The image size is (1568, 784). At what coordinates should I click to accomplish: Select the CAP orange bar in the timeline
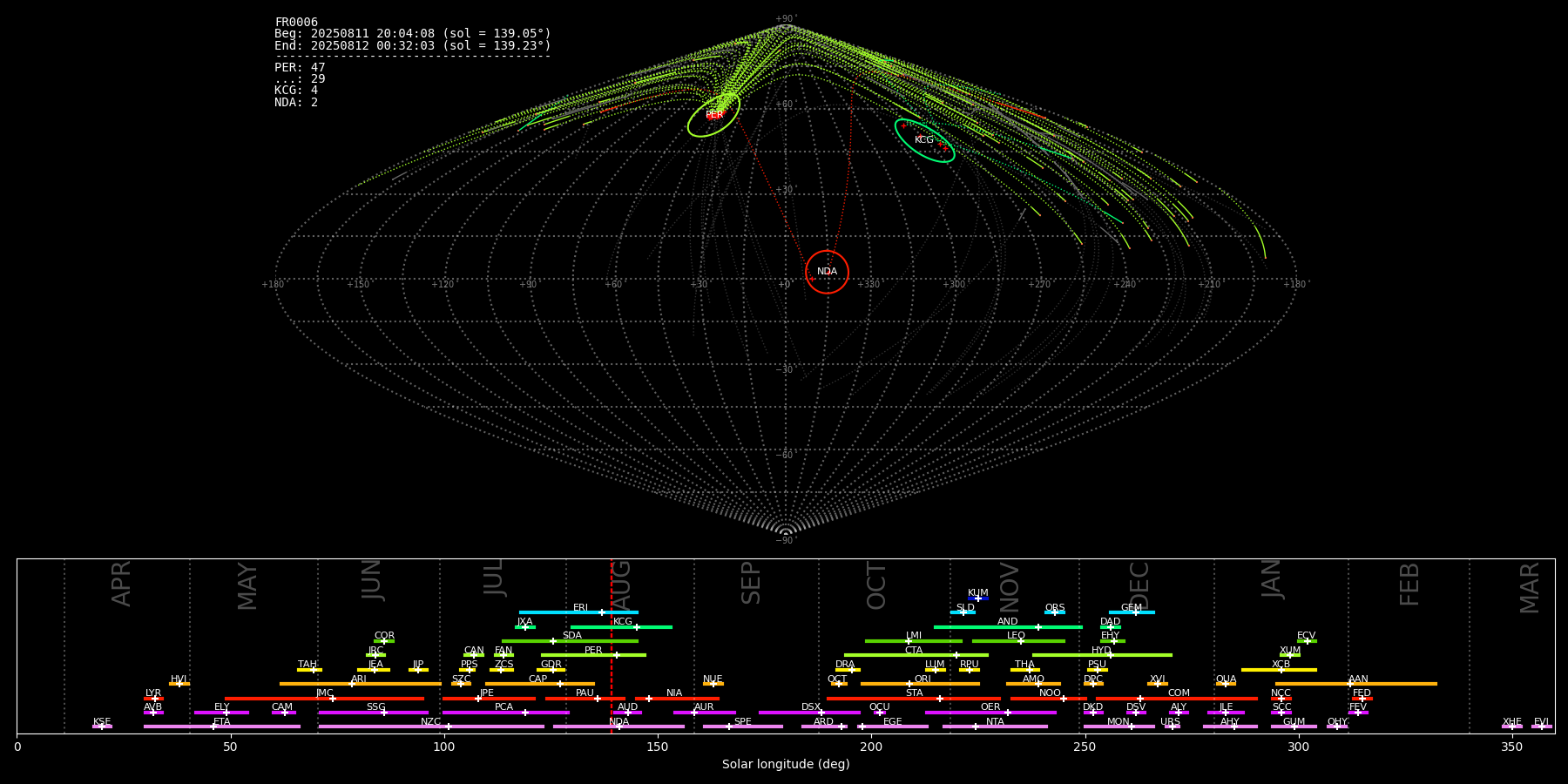click(540, 684)
